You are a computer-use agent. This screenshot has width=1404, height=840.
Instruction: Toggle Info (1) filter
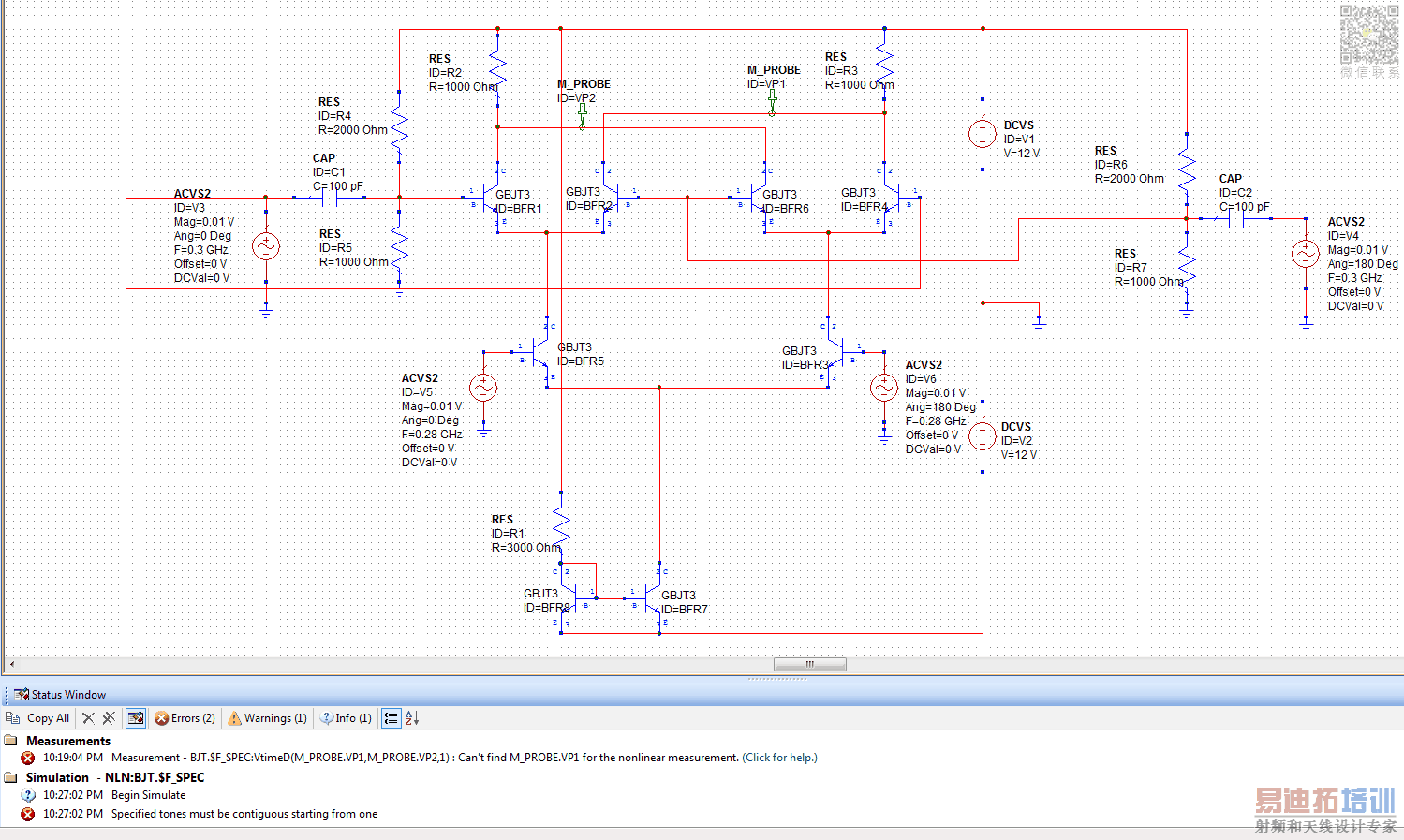[346, 718]
